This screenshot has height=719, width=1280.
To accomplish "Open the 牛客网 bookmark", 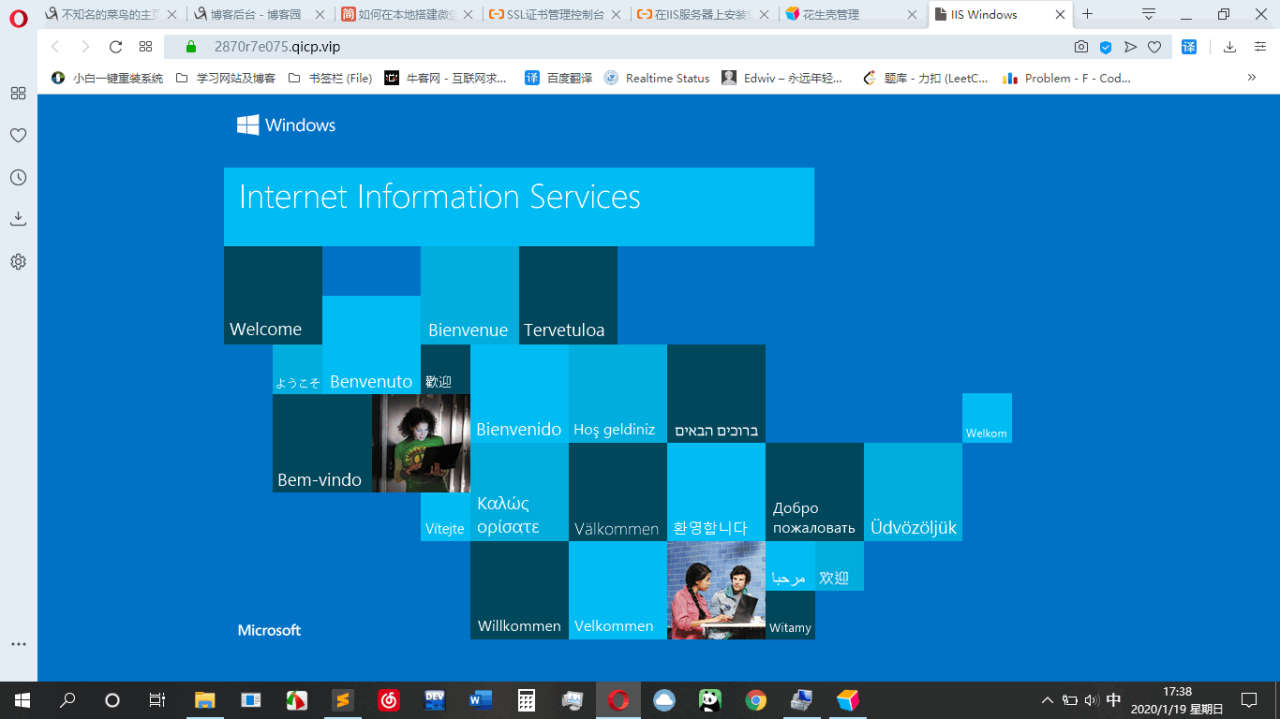I will tap(446, 78).
